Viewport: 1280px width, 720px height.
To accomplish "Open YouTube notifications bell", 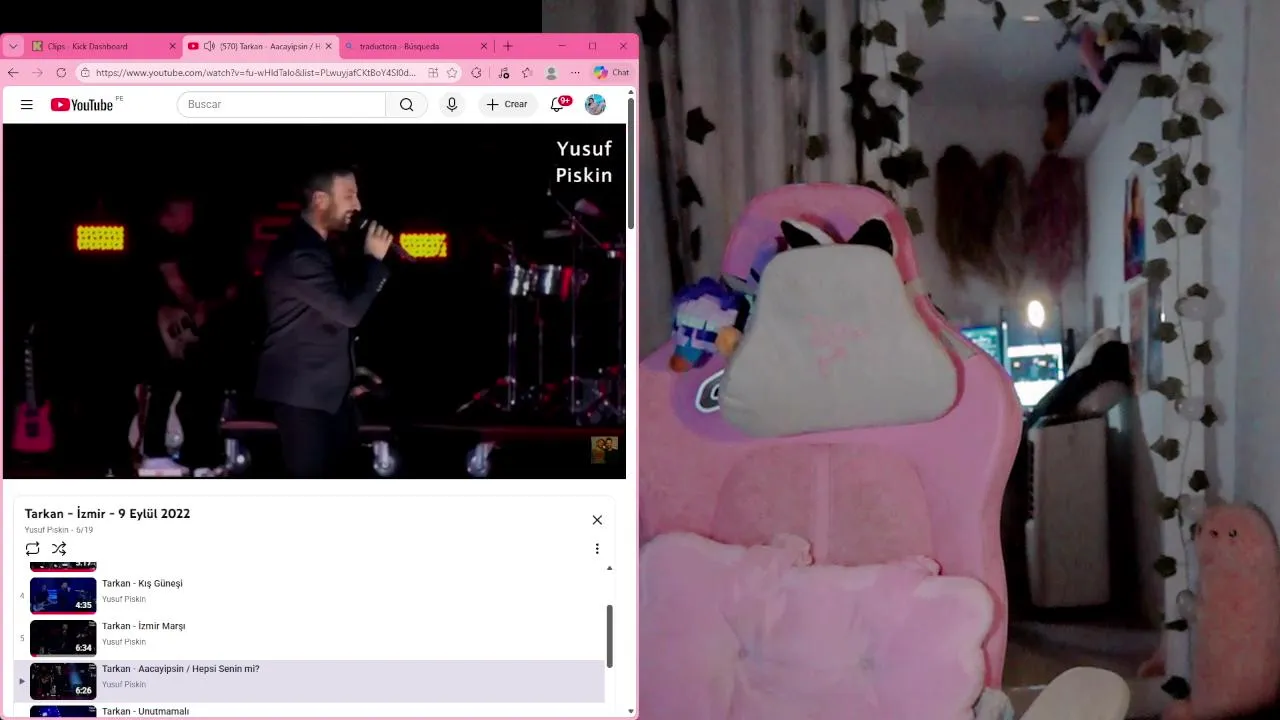I will 558,104.
